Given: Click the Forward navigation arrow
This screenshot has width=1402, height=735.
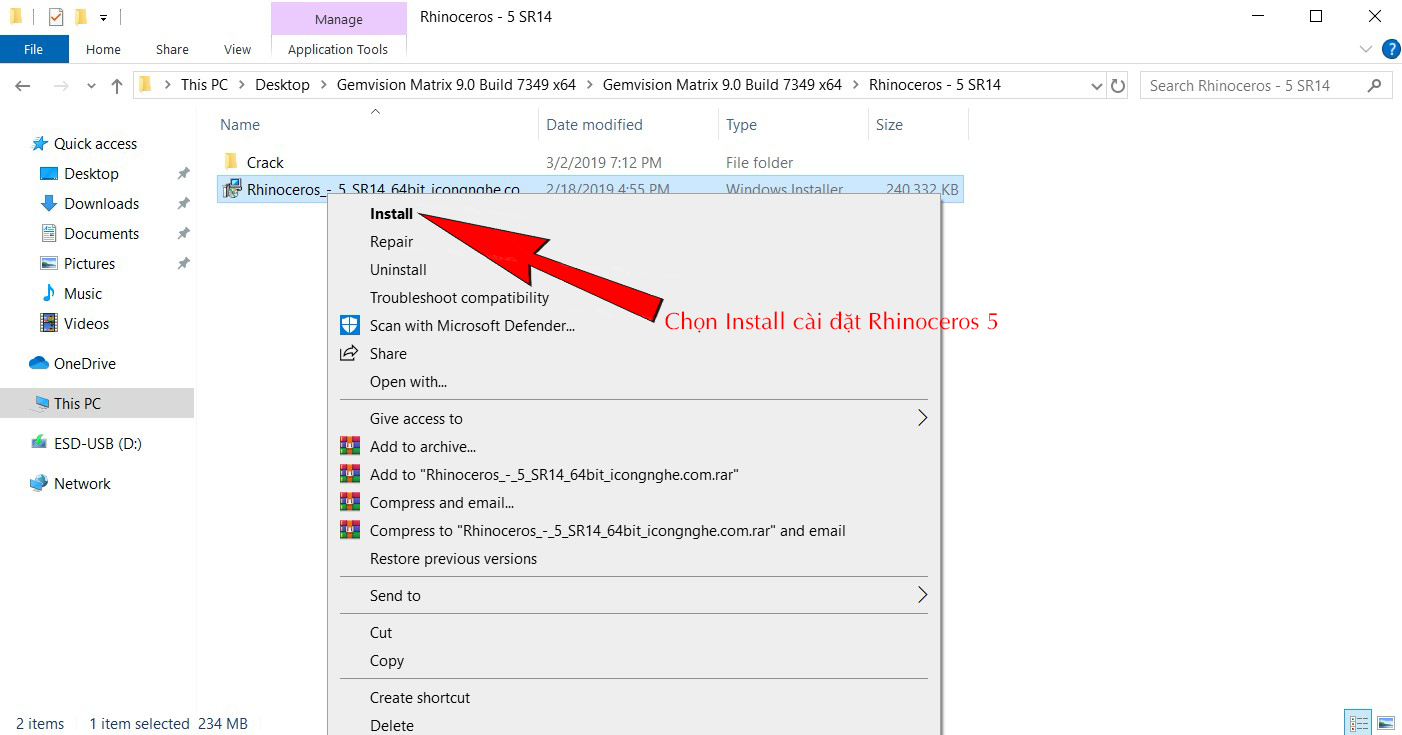Looking at the screenshot, I should (x=61, y=86).
